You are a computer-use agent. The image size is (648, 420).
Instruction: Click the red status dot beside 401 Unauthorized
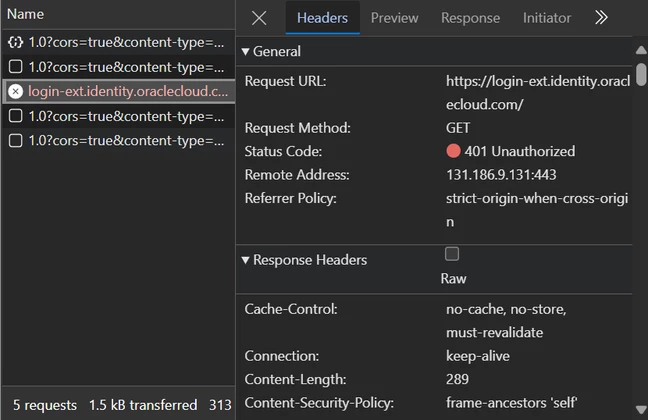click(453, 151)
